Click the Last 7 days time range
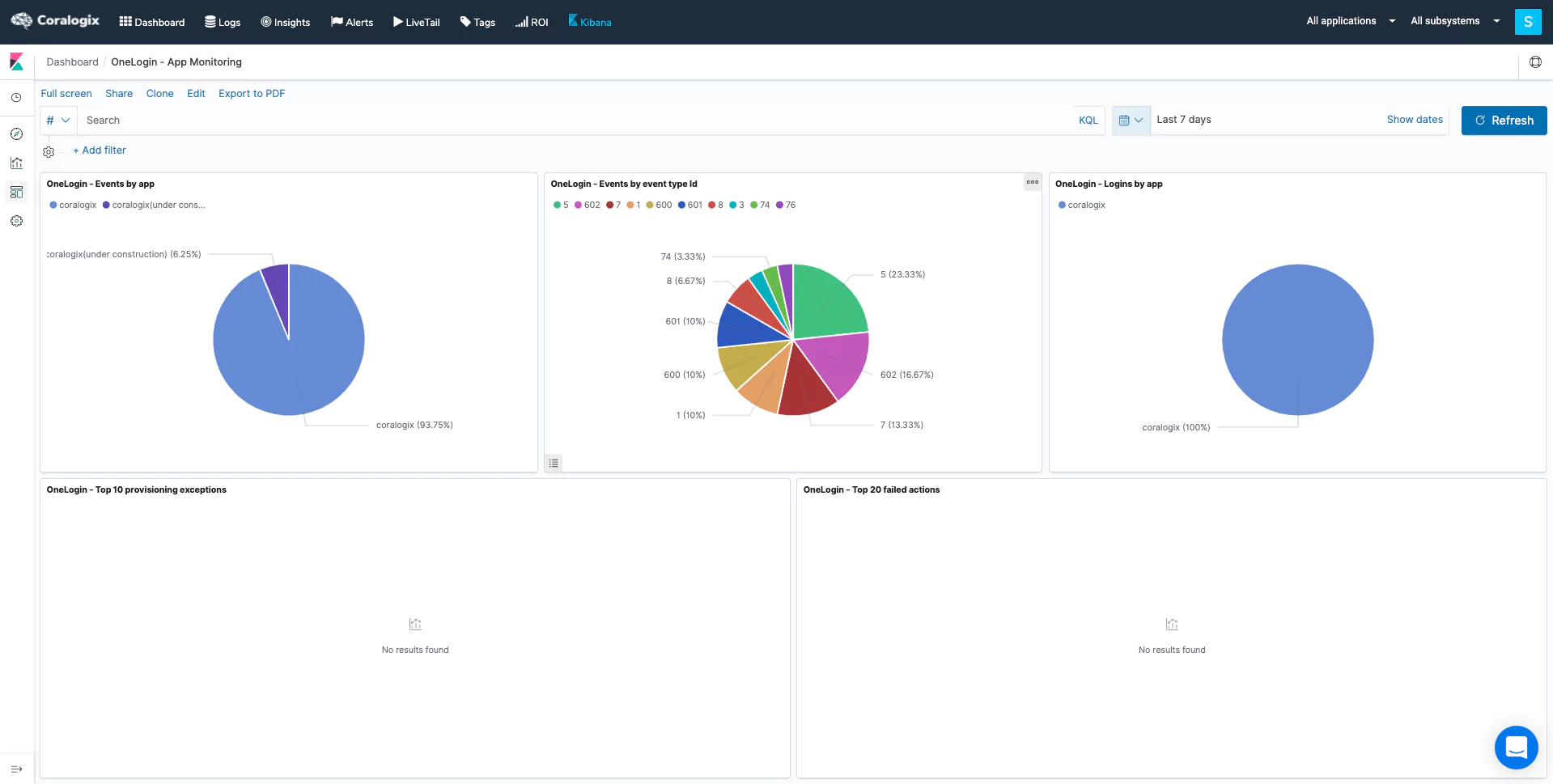This screenshot has height=784, width=1553. [1184, 120]
